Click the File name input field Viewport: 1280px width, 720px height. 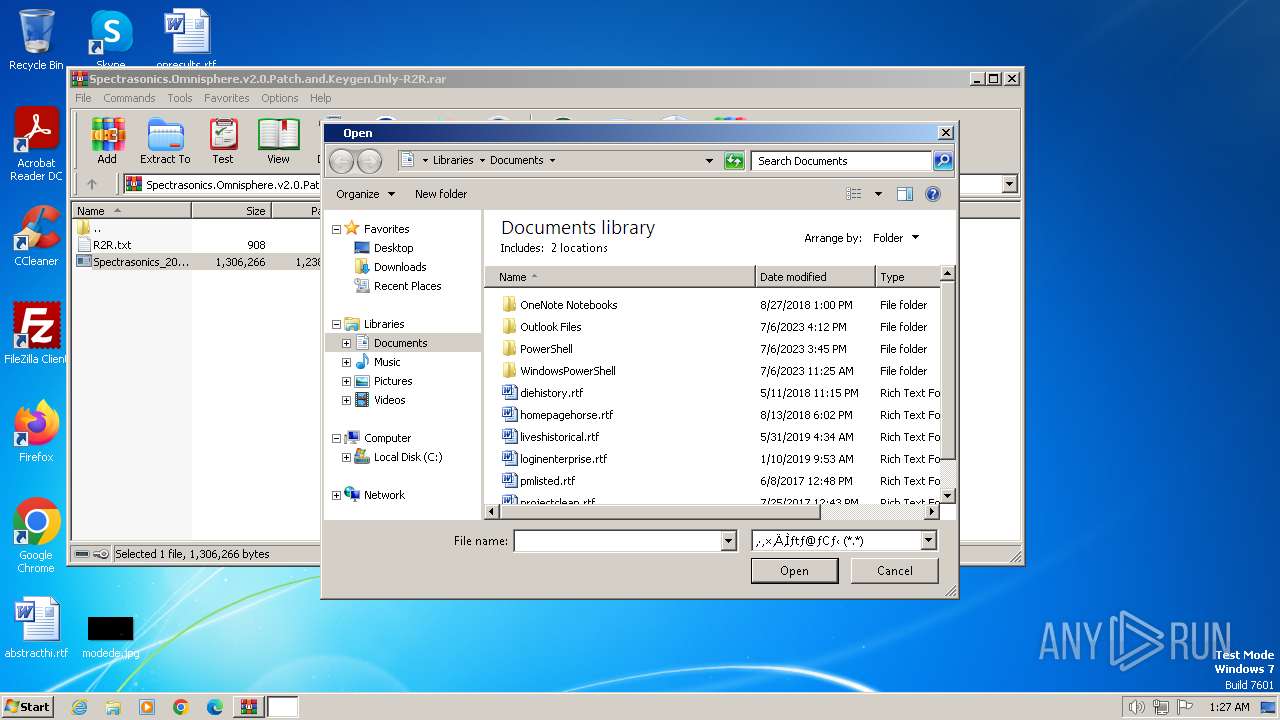pyautogui.click(x=617, y=541)
